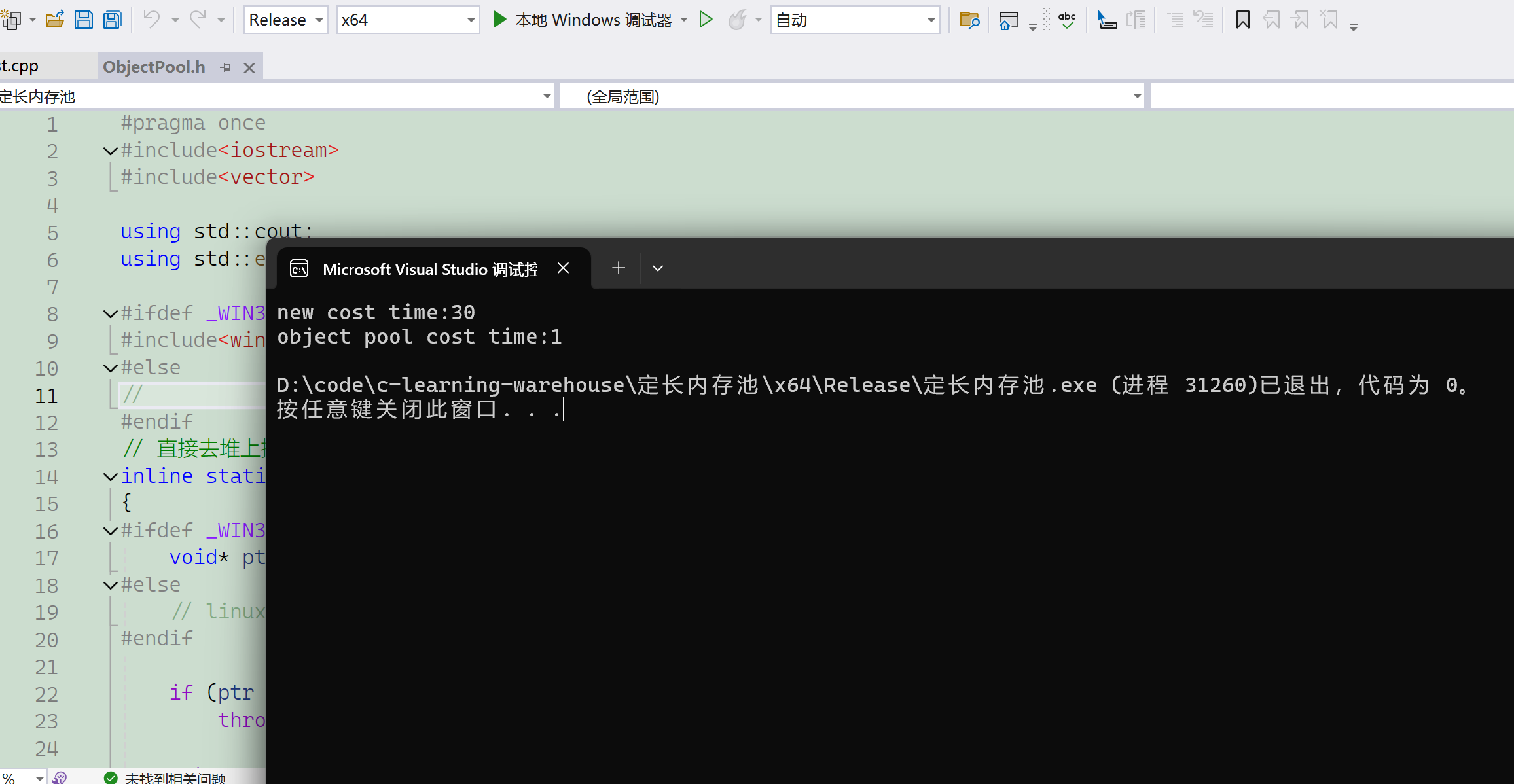Open the Release configuration dropdown
The image size is (1514, 784).
click(x=286, y=20)
